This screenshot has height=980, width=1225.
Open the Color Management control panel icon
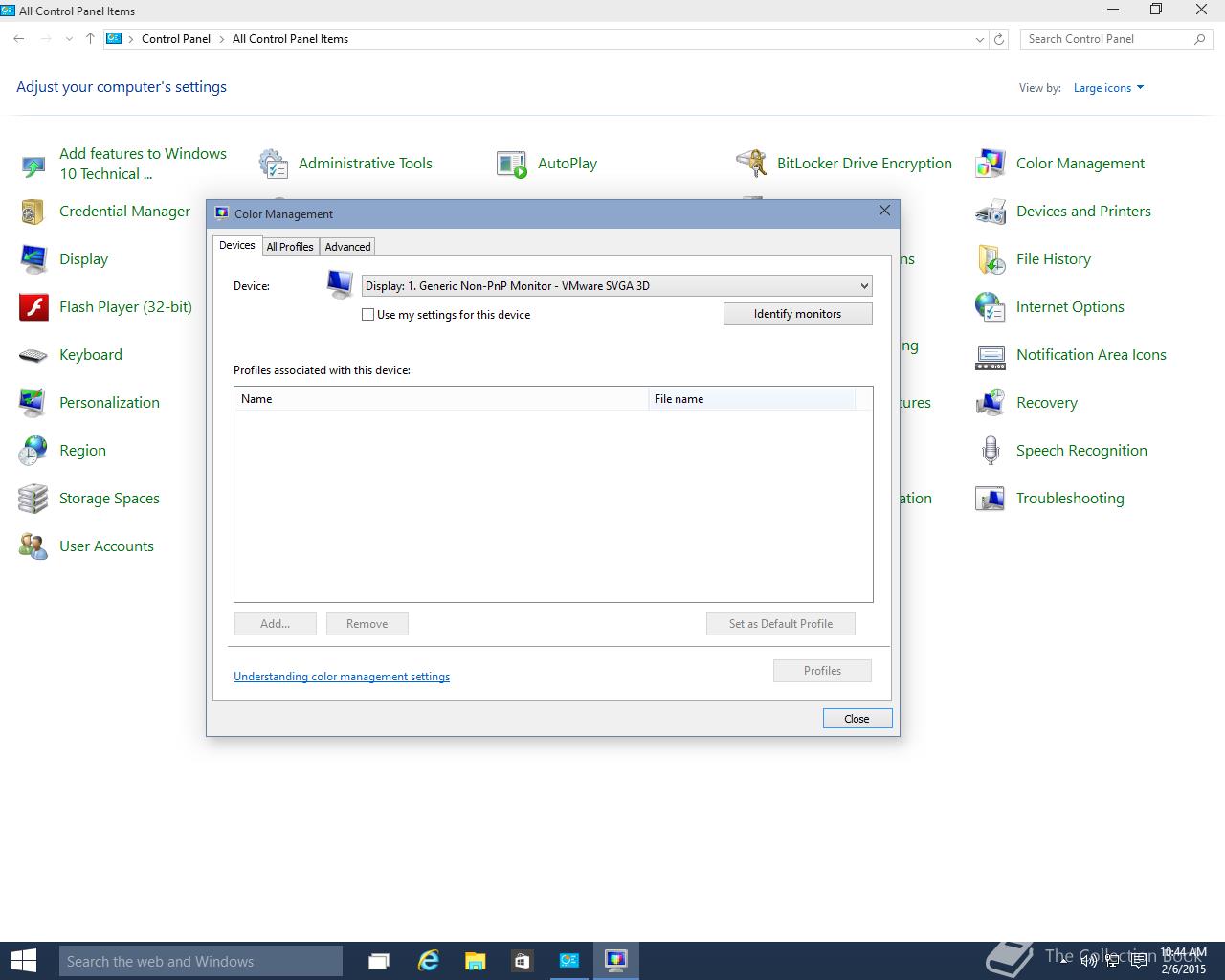click(x=991, y=164)
